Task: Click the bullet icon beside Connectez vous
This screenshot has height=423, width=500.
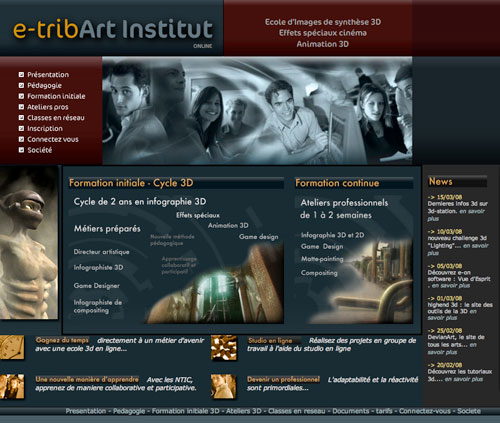Action: [x=21, y=139]
